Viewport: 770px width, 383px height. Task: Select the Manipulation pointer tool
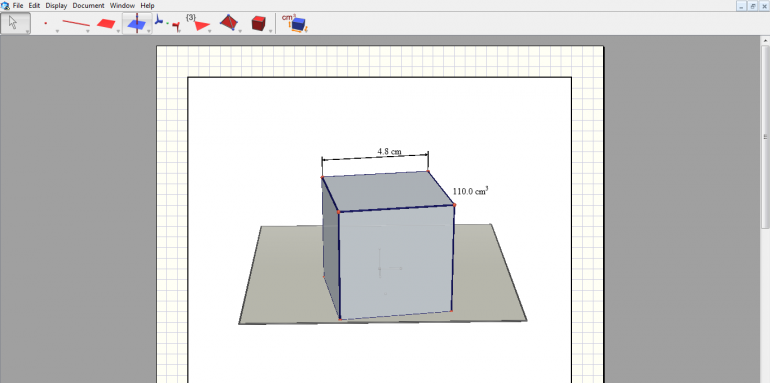coord(15,23)
